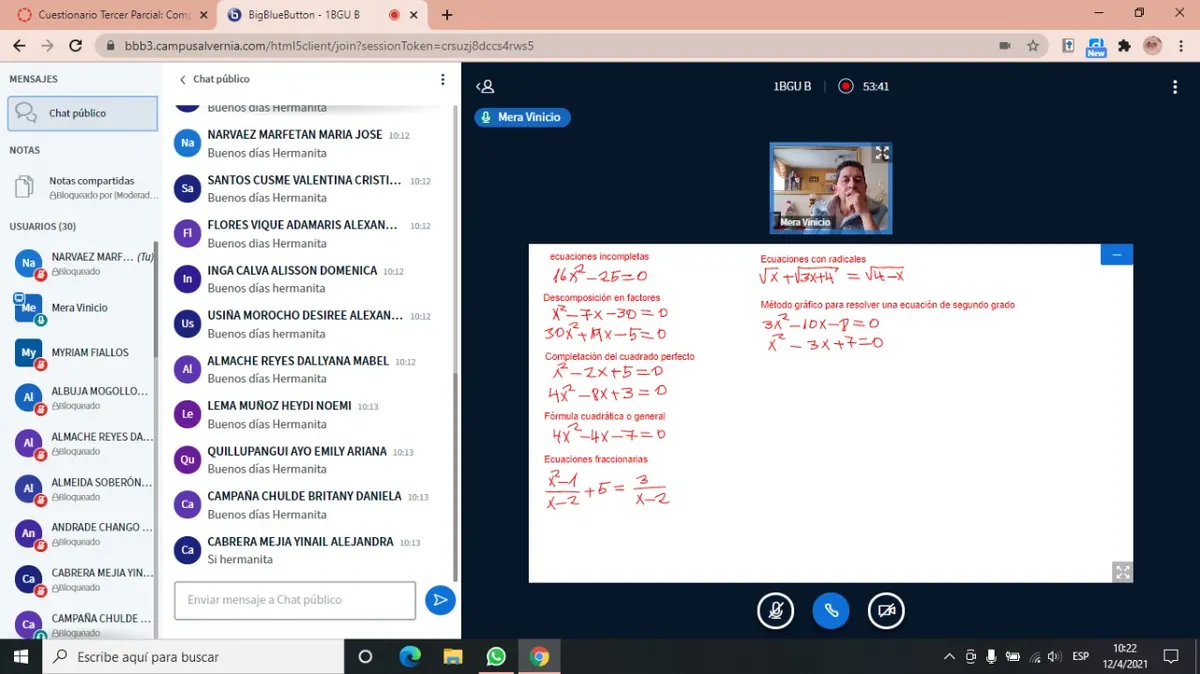Focus the Enviar mensaje a Chat público field
The image size is (1200, 674).
[295, 600]
